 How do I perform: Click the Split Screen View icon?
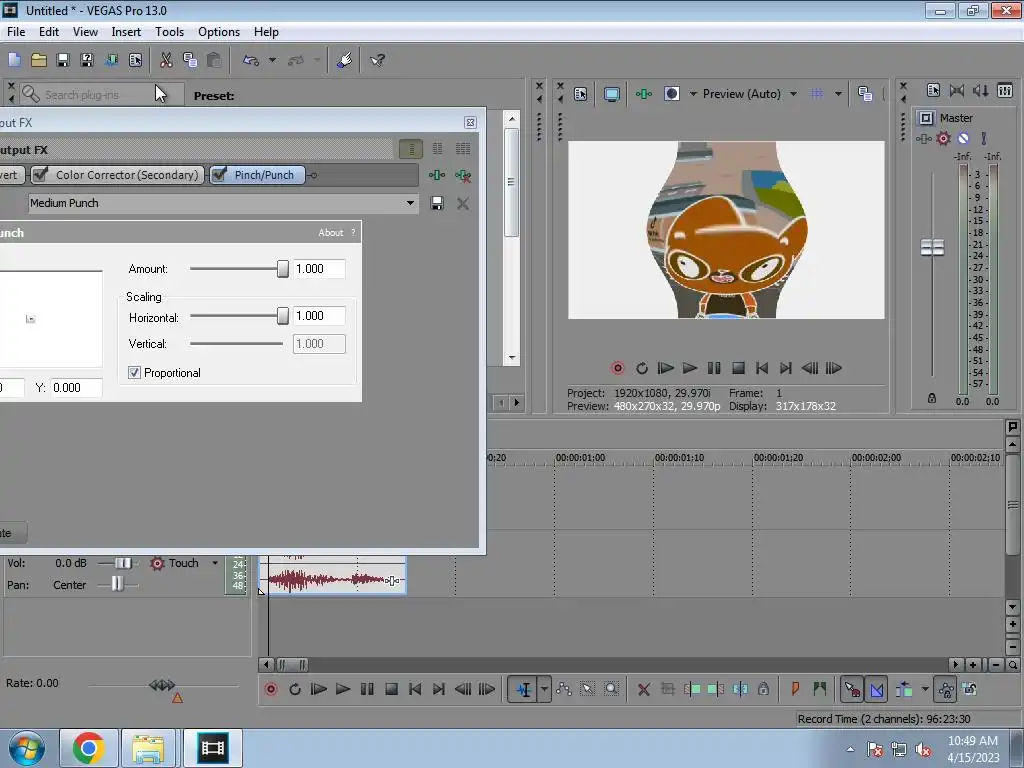[x=671, y=94]
